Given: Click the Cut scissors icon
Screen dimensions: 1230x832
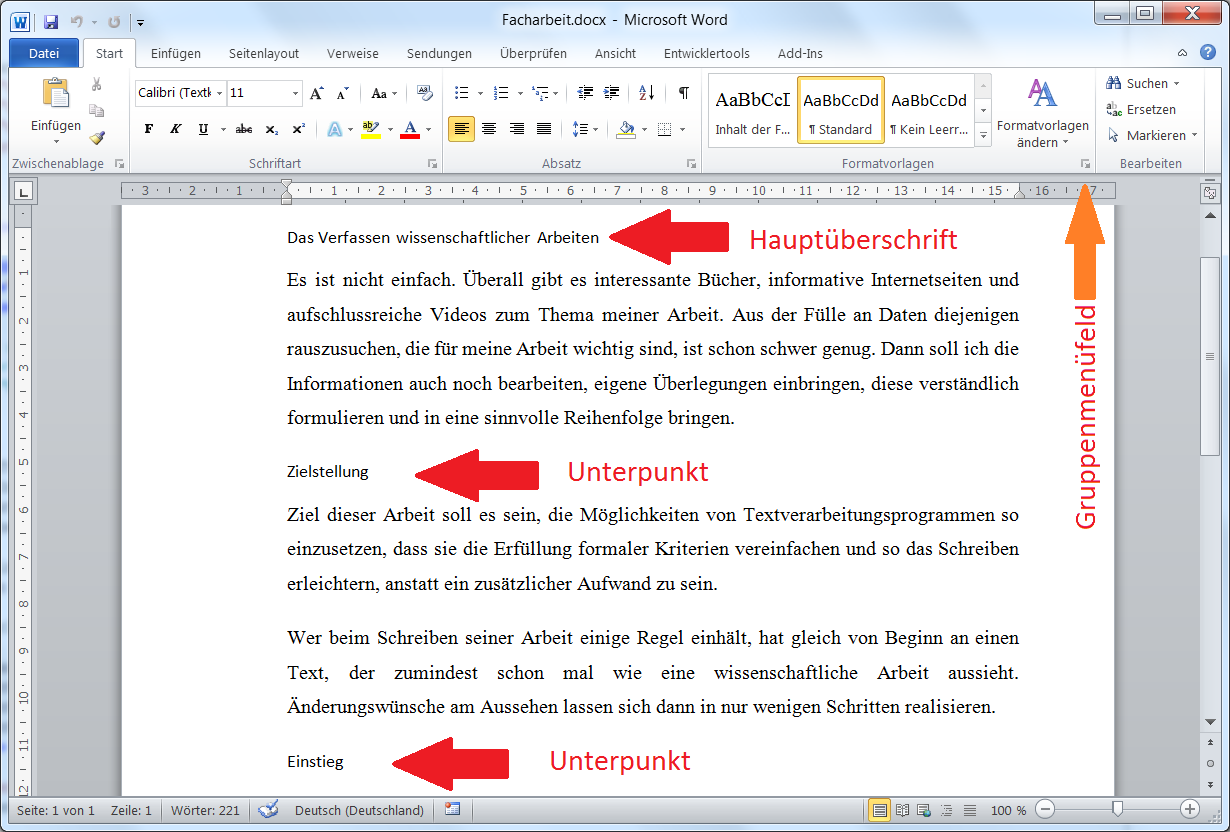Looking at the screenshot, I should coord(97,85).
